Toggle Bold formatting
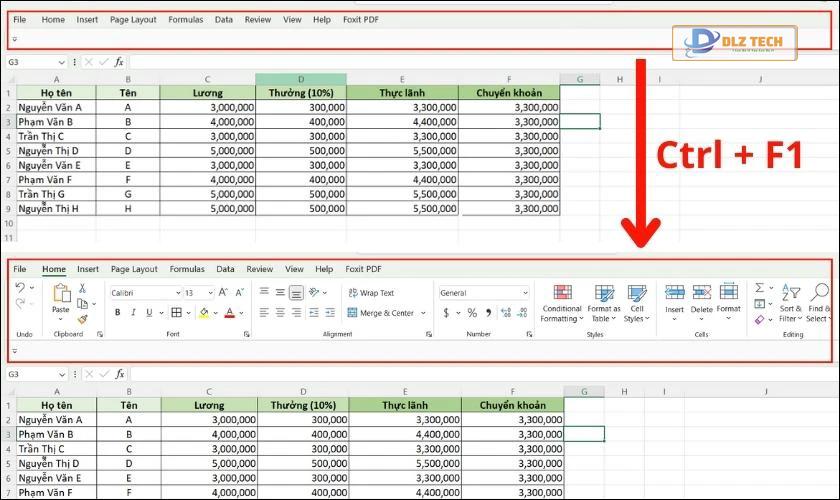 coord(117,312)
